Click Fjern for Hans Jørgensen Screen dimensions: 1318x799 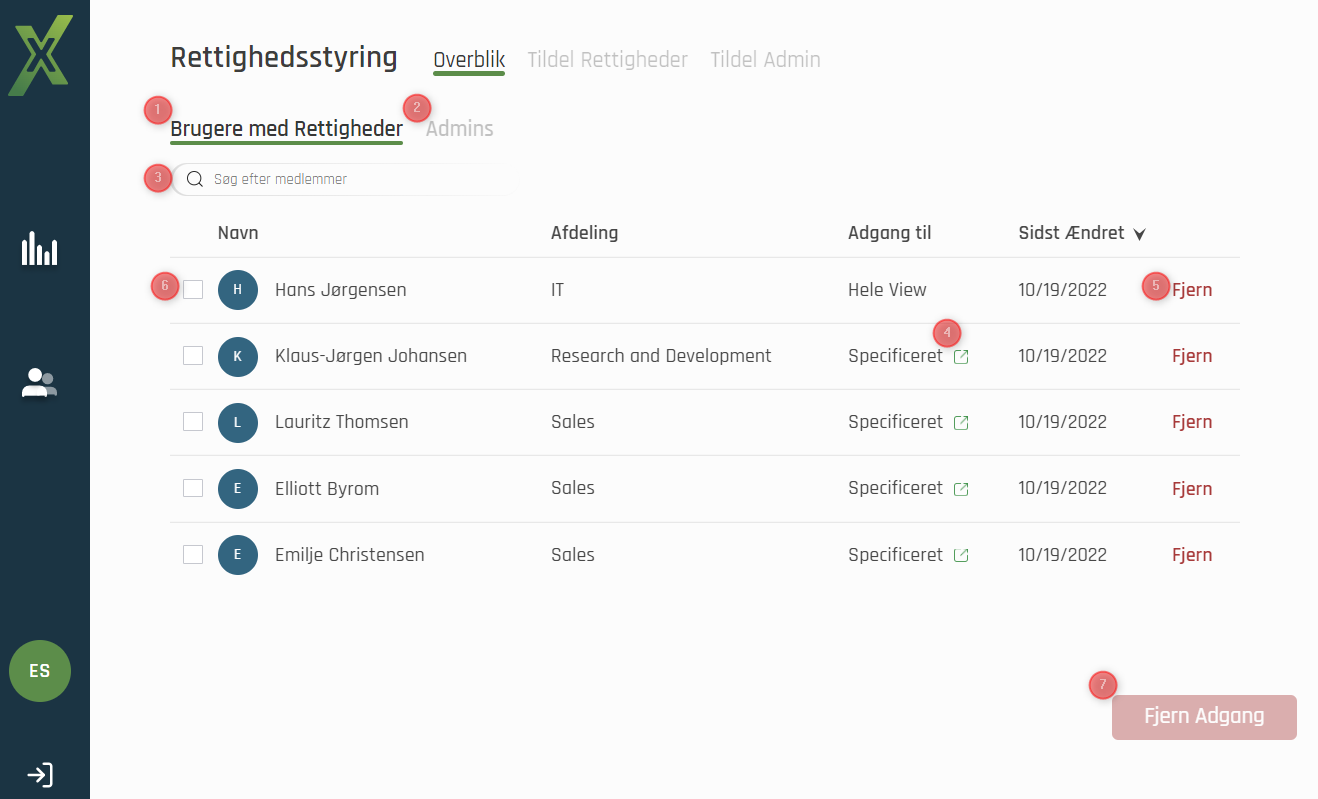1192,290
